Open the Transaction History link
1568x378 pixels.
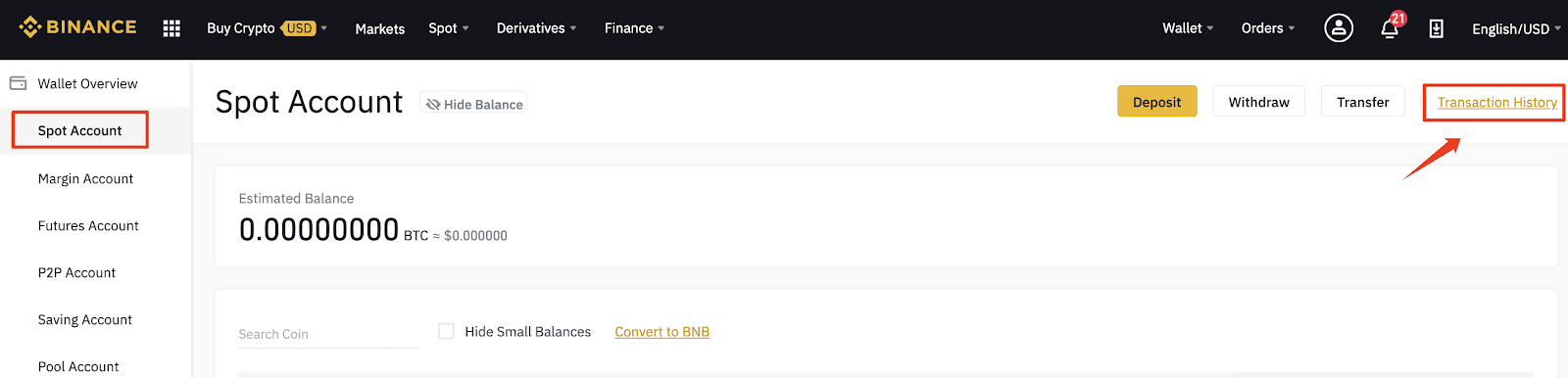click(x=1496, y=102)
